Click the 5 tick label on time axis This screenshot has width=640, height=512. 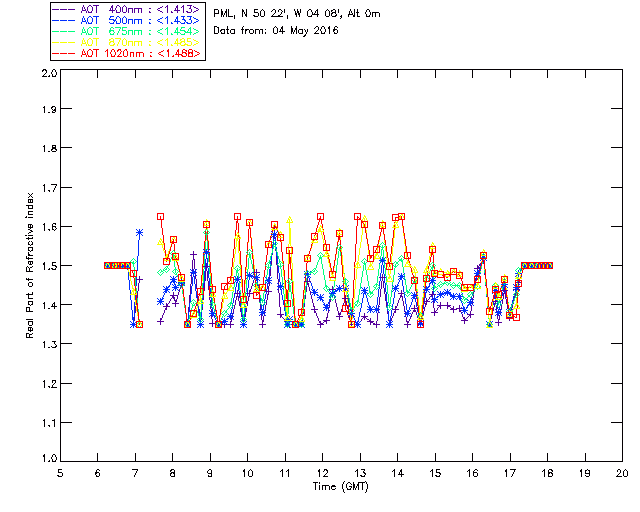[x=60, y=473]
